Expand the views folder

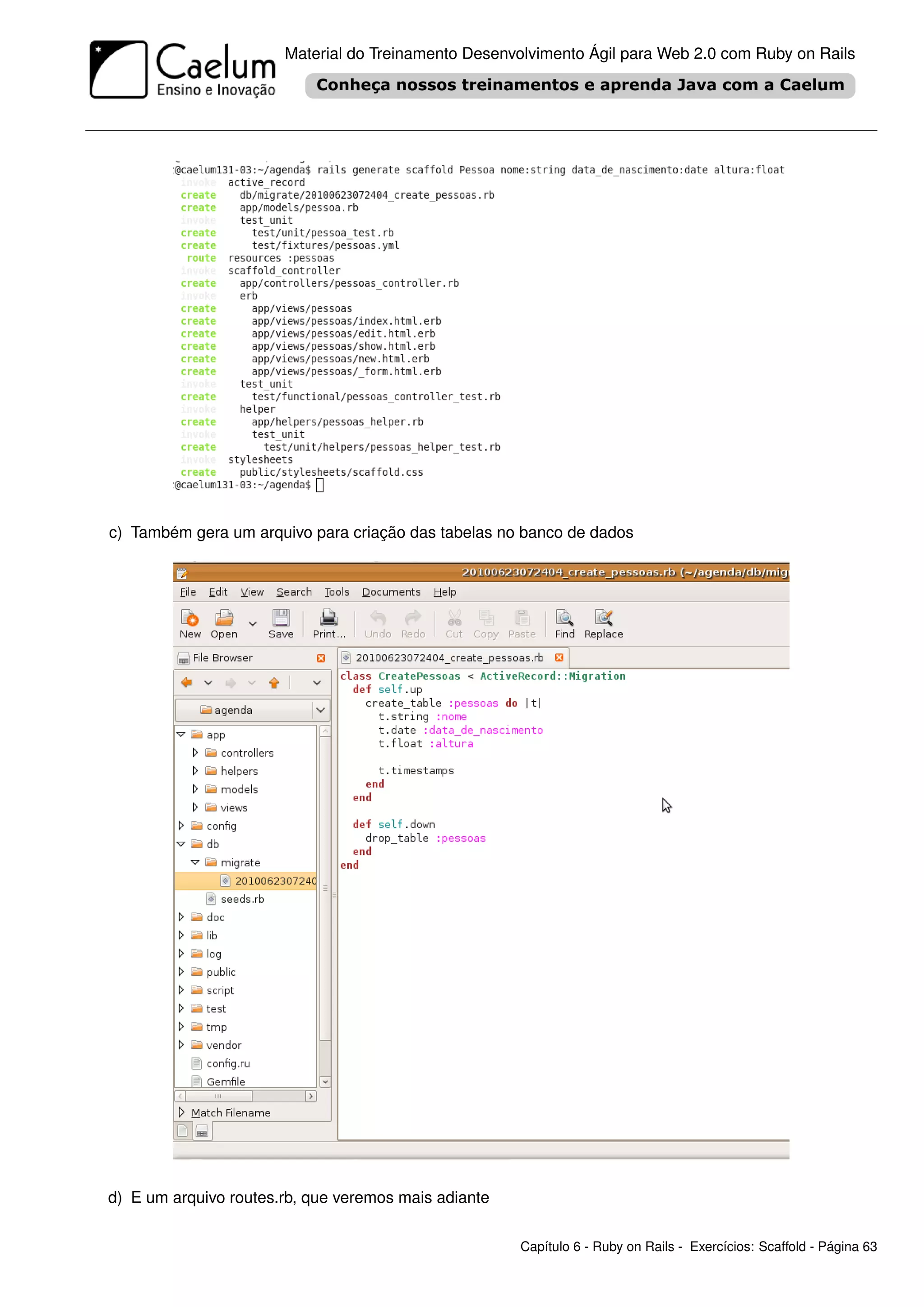[x=195, y=807]
